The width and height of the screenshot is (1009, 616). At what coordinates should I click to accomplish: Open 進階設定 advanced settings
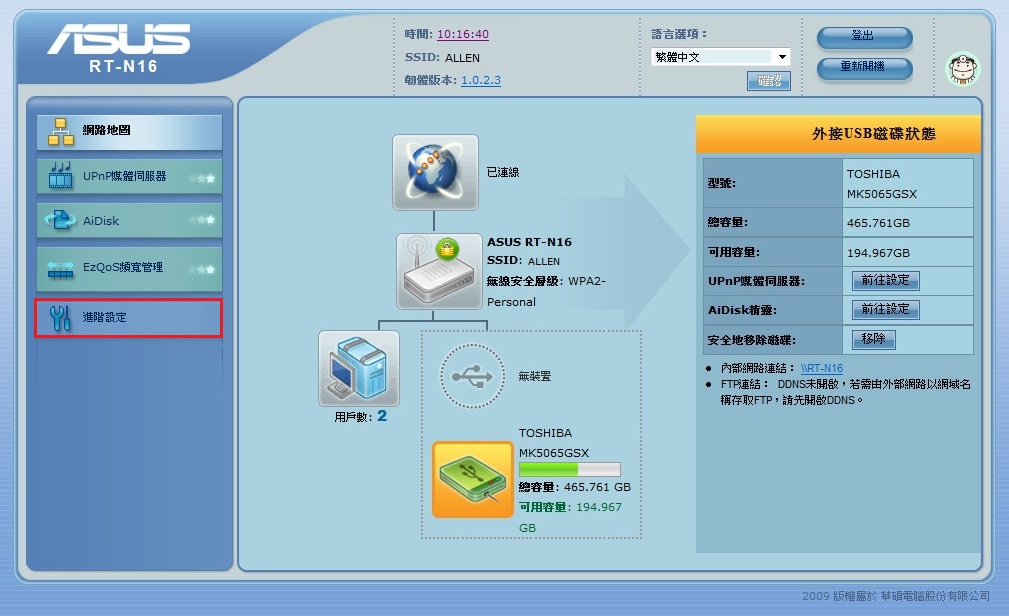129,317
